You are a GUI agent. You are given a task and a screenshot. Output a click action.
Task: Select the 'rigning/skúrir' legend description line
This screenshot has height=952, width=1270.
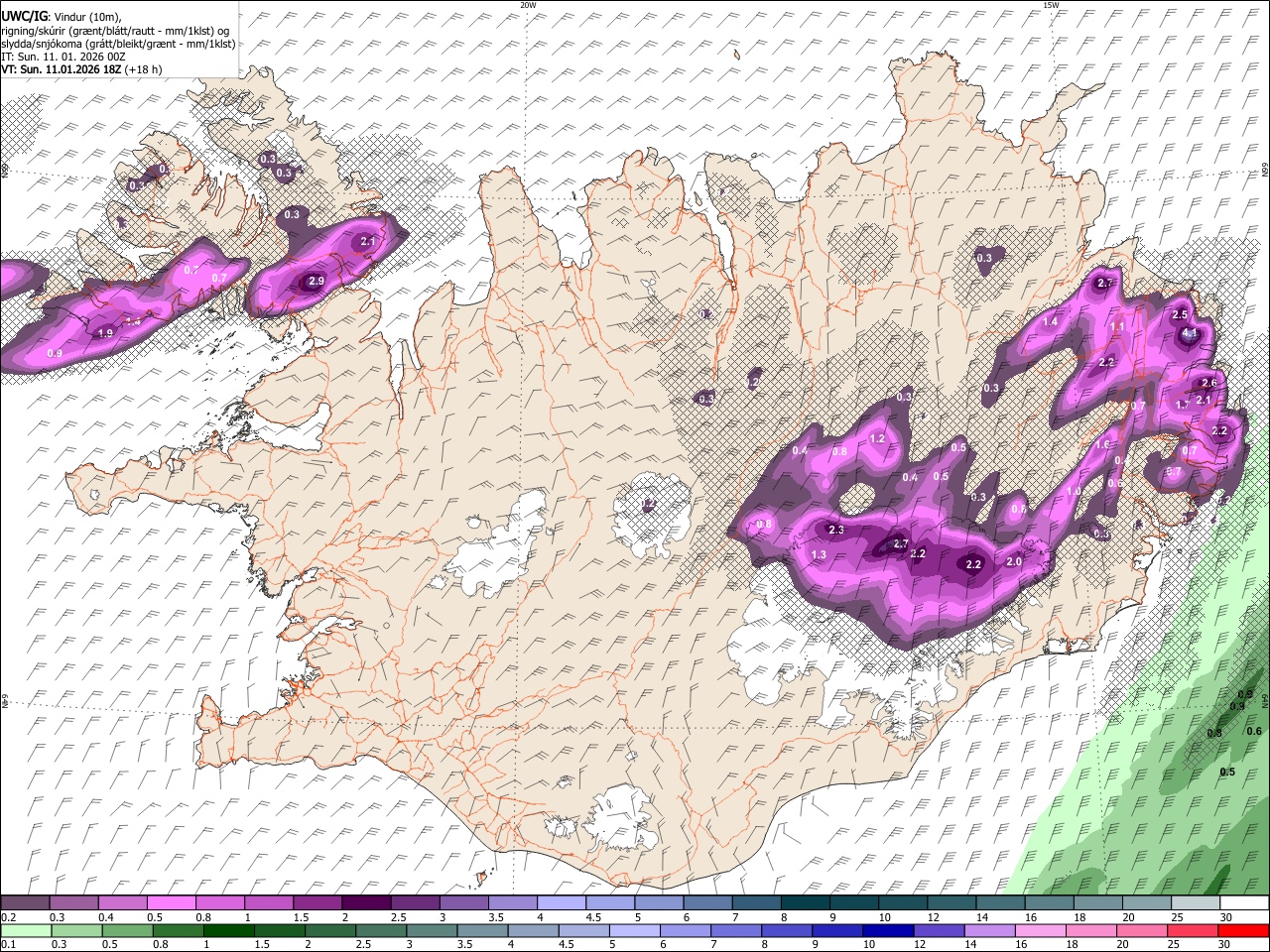point(116,30)
